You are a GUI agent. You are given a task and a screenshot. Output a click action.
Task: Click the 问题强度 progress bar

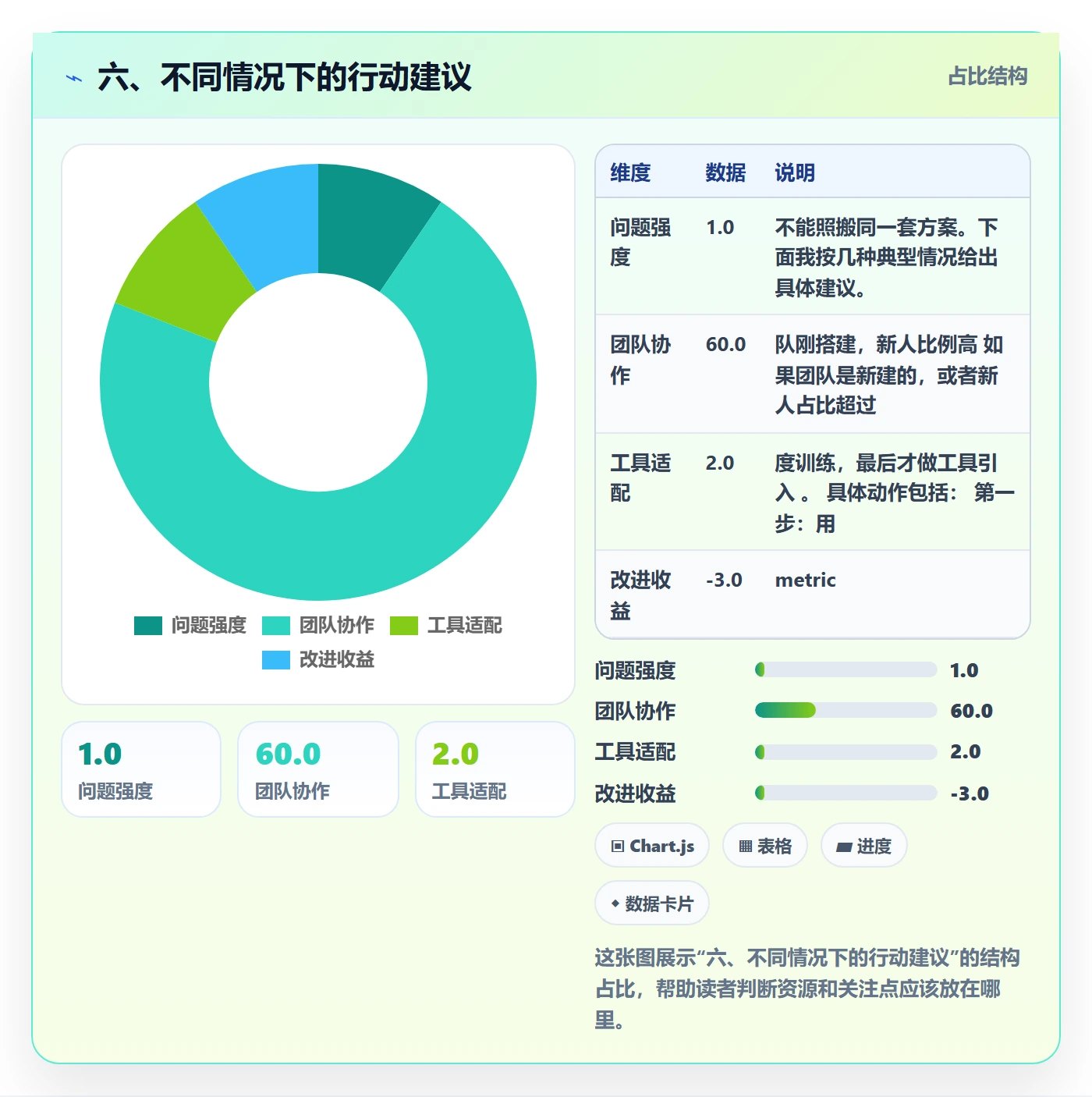[846, 669]
